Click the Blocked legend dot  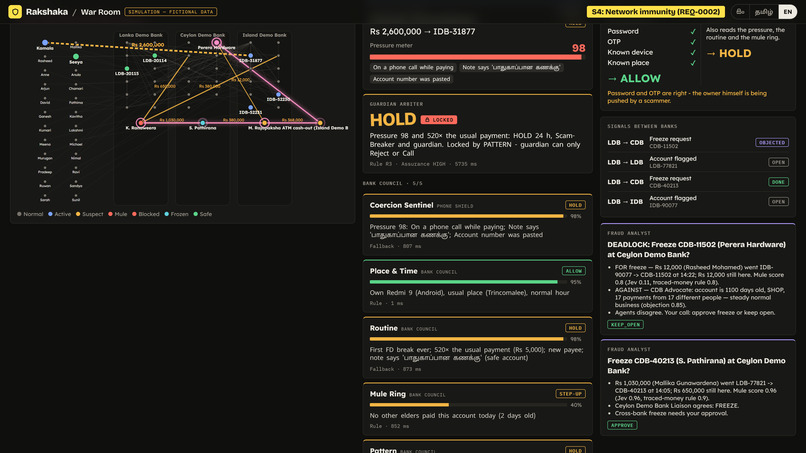coord(134,214)
